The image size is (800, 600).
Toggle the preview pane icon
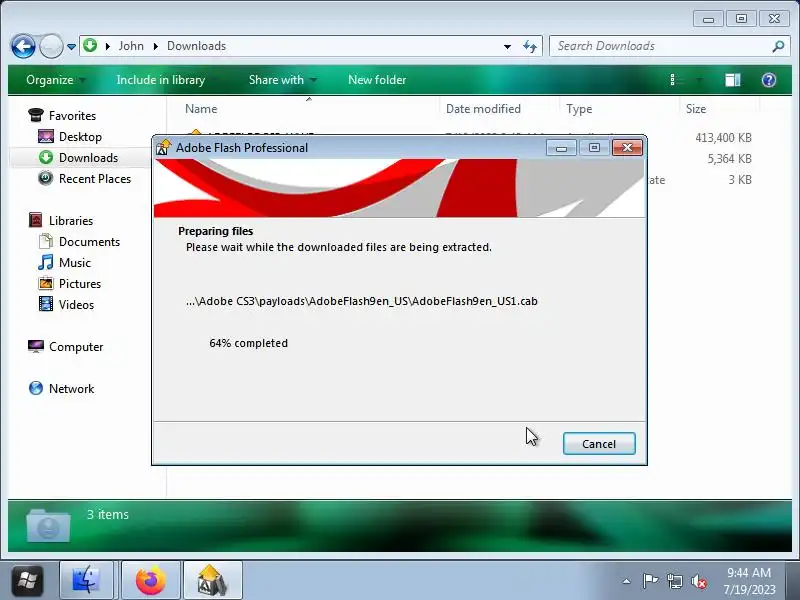[733, 80]
